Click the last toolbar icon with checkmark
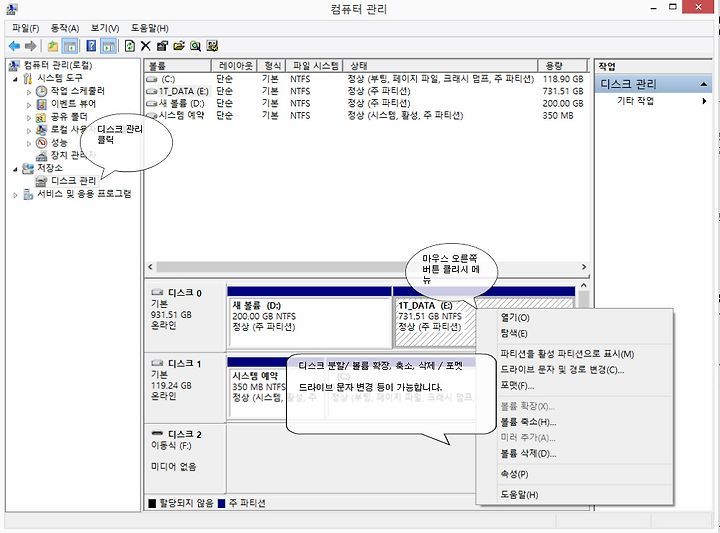 [212, 46]
